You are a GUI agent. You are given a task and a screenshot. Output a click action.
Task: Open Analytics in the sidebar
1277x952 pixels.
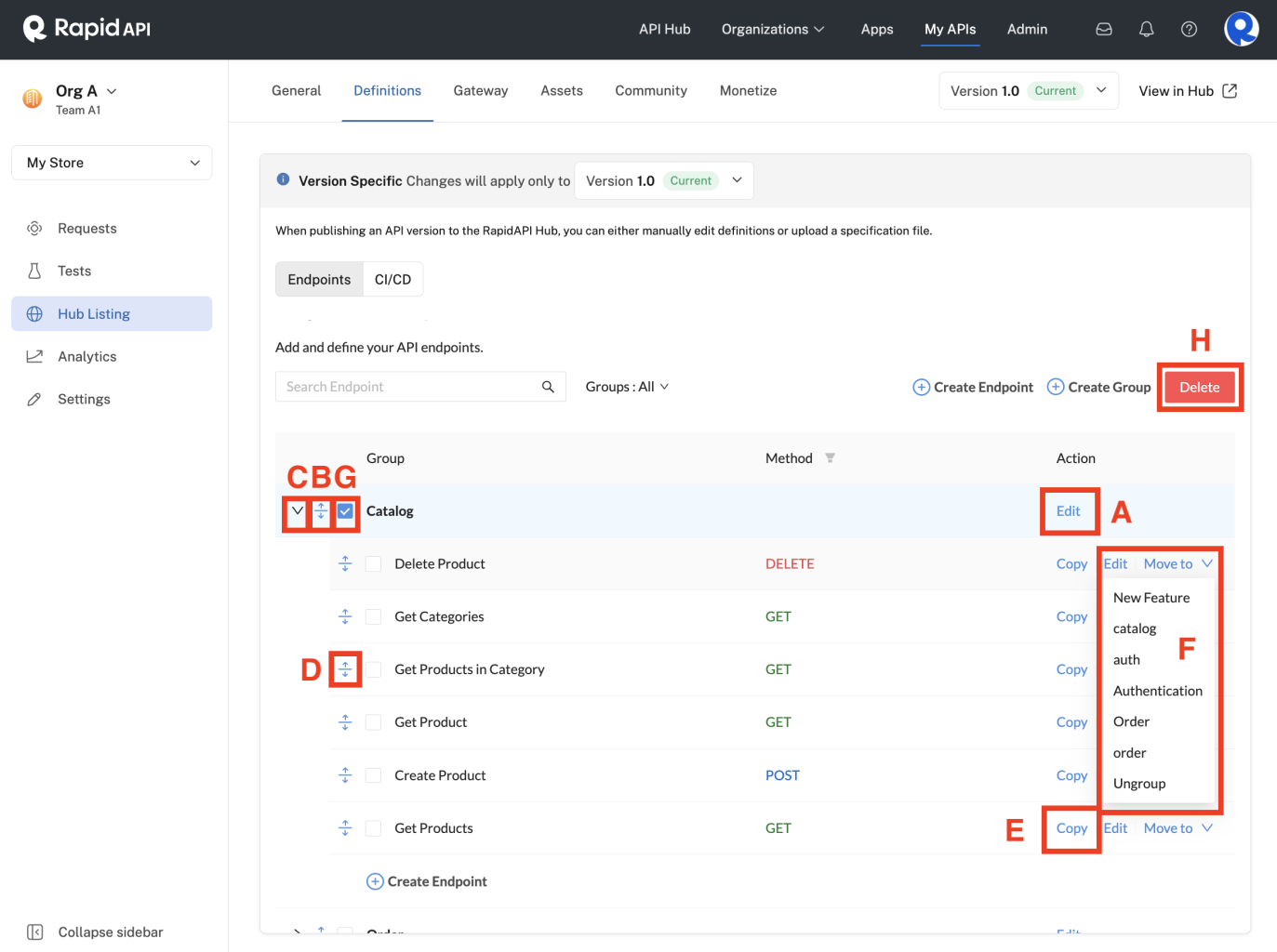point(112,357)
